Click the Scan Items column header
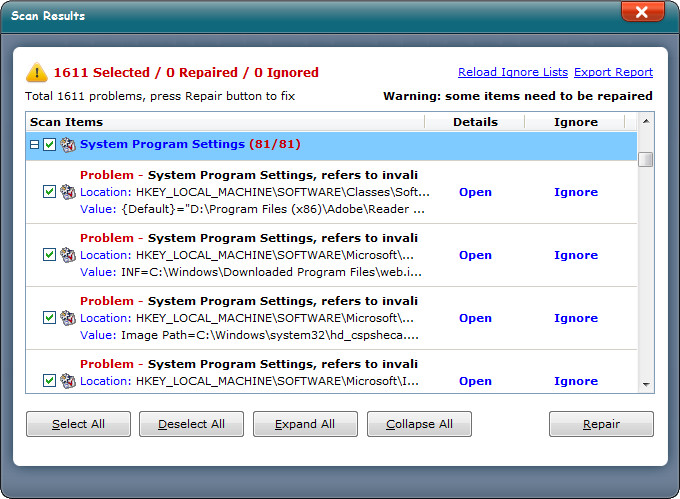This screenshot has height=499, width=680. point(225,122)
